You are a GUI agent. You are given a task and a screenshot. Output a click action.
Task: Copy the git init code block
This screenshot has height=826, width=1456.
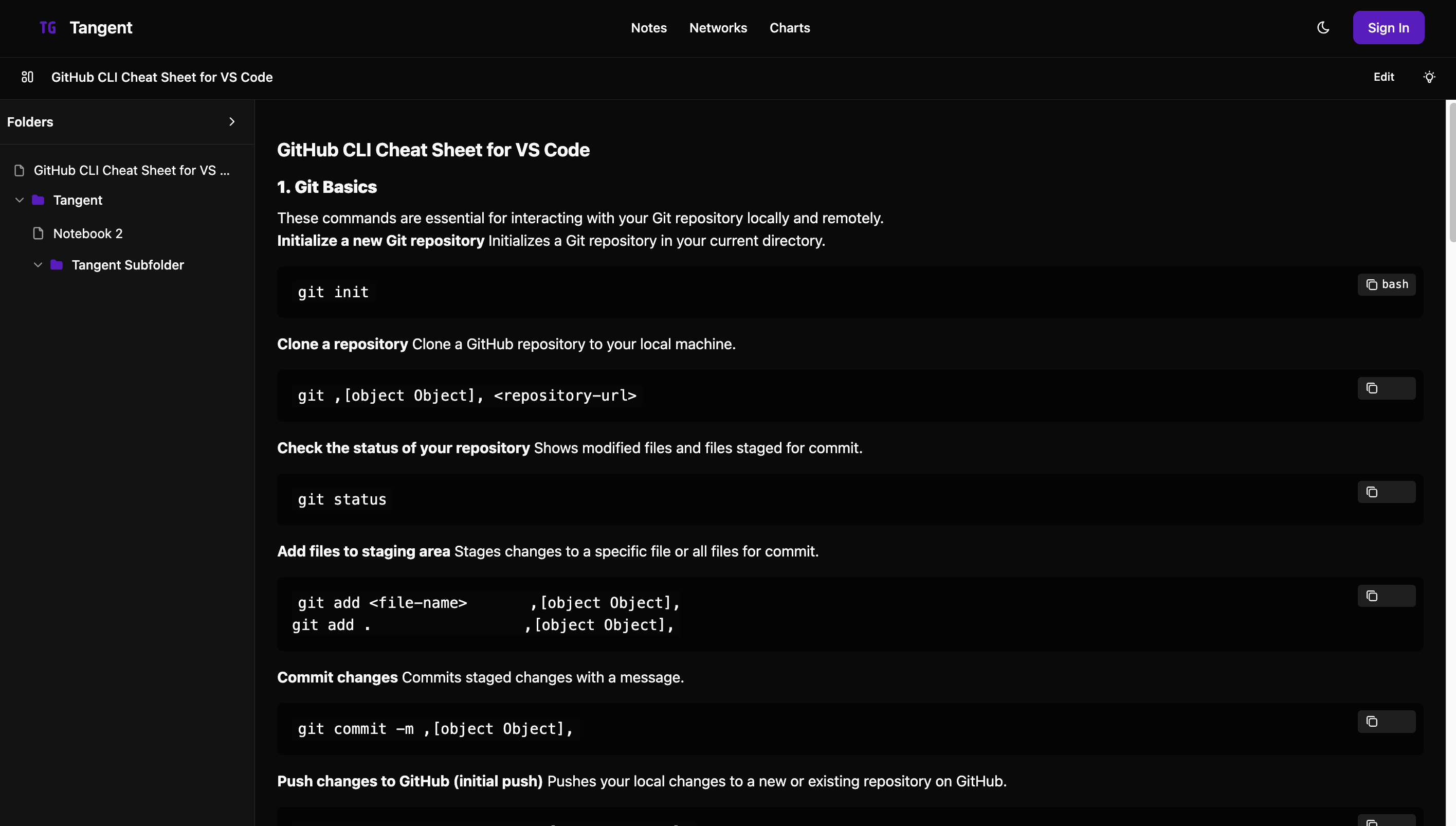(x=1372, y=285)
